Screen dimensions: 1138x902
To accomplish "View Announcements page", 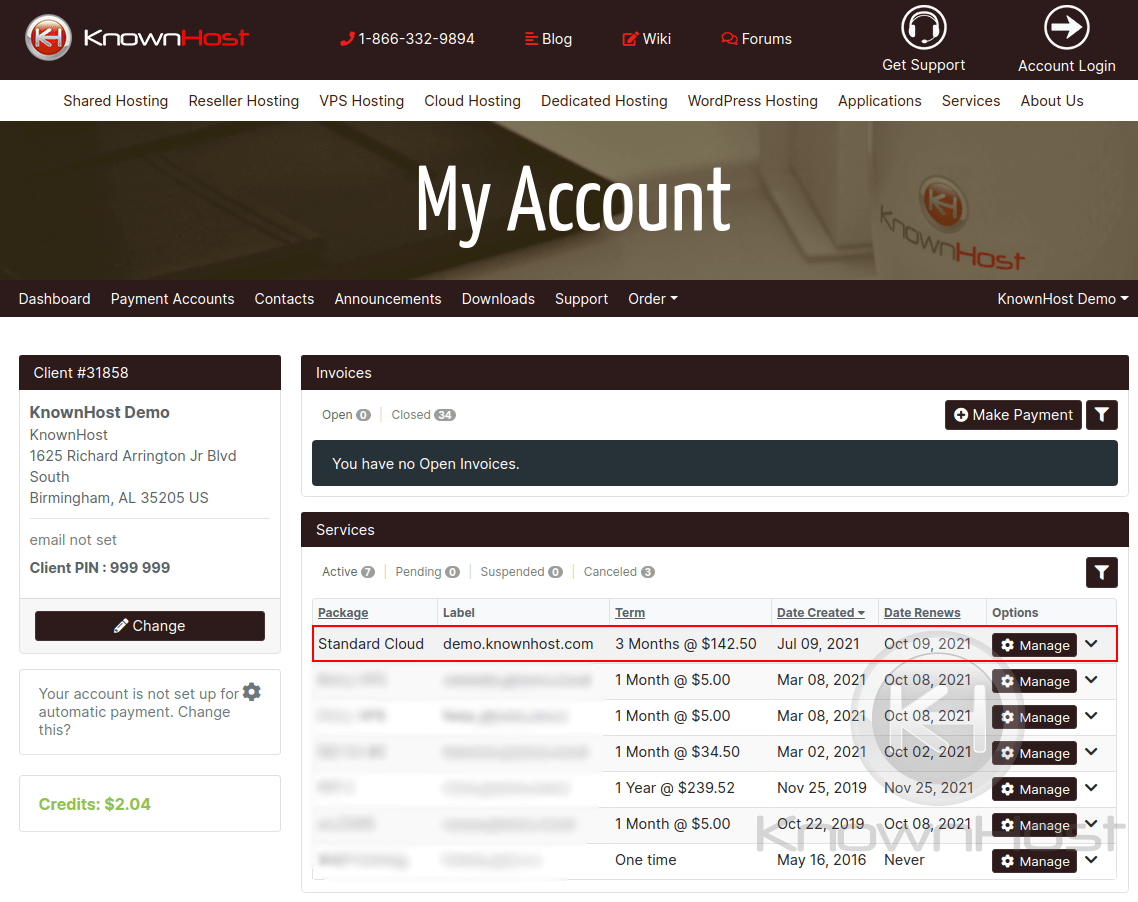I will tap(388, 299).
